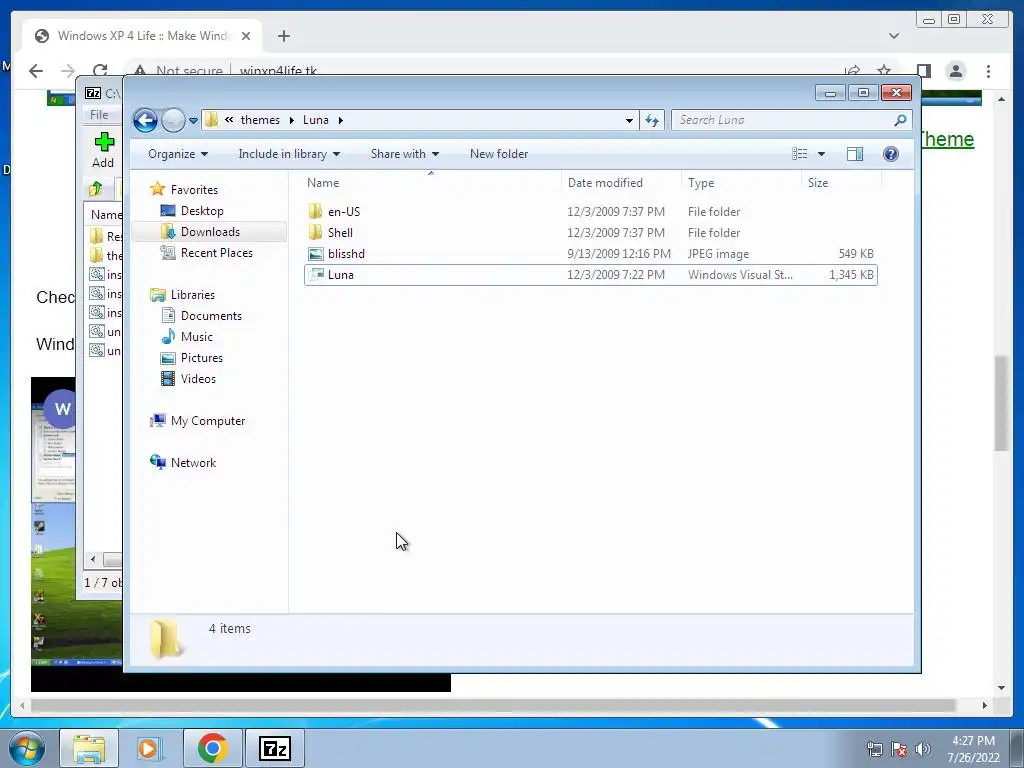This screenshot has width=1024, height=768.
Task: Toggle the preview pane
Action: (854, 154)
